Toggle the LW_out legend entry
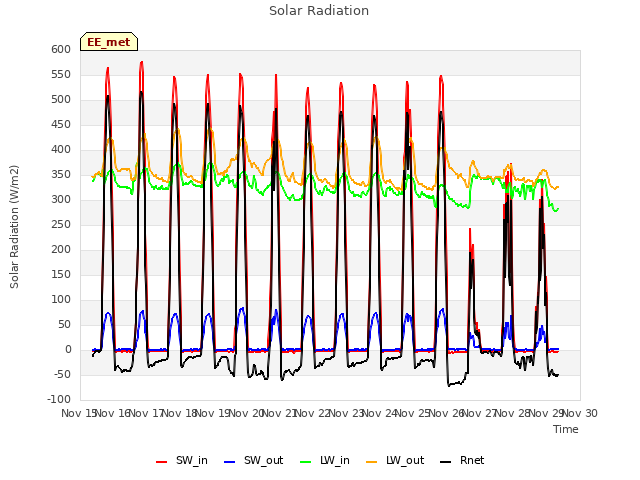Screen dimensions: 640x480 (395, 460)
